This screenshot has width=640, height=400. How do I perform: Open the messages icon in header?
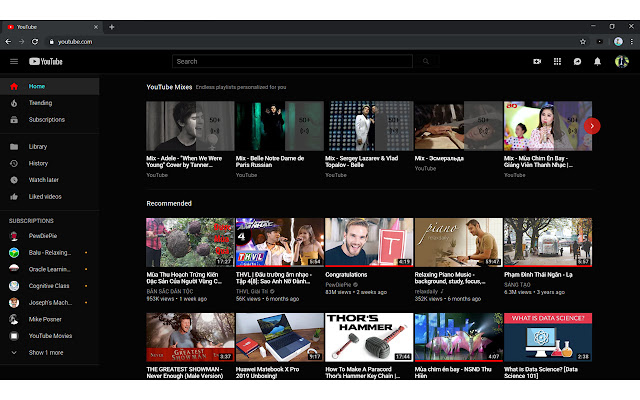pyautogui.click(x=577, y=62)
